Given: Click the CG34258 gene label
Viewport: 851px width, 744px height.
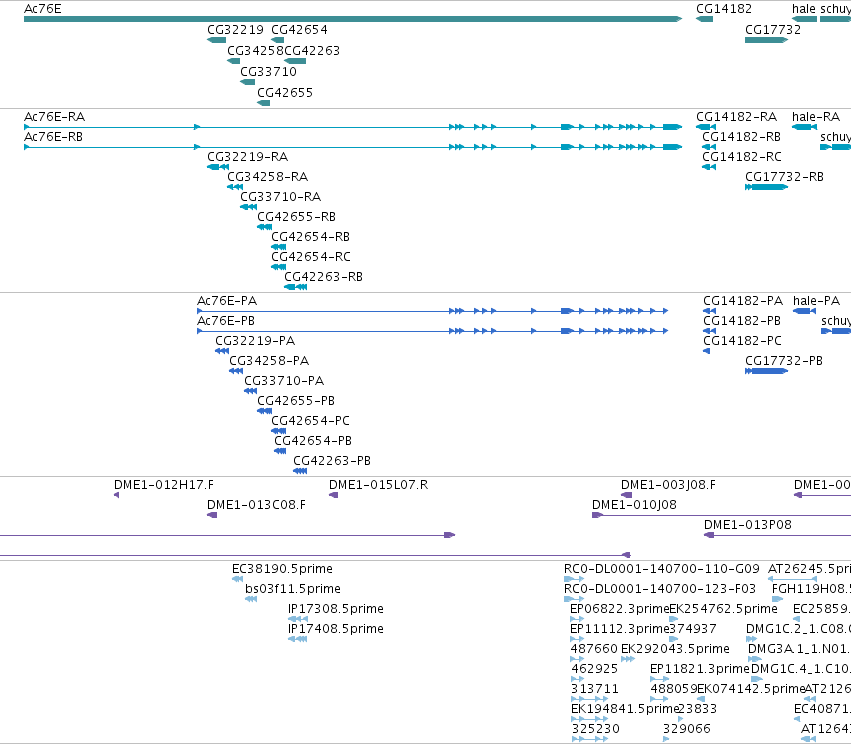Looking at the screenshot, I should coord(255,51).
